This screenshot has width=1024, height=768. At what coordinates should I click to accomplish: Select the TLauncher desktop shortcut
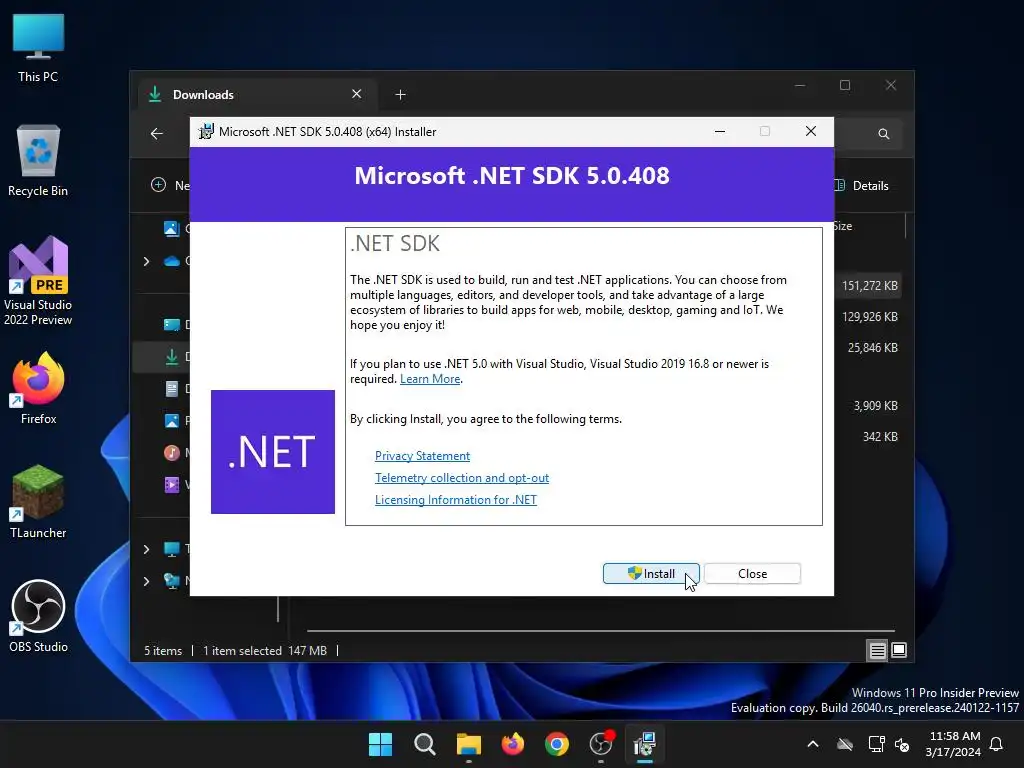point(38,502)
